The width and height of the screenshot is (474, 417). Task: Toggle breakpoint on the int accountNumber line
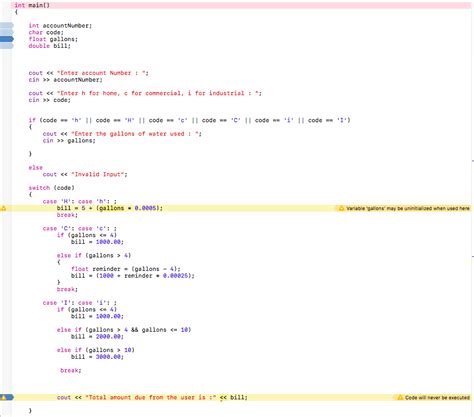coord(7,25)
